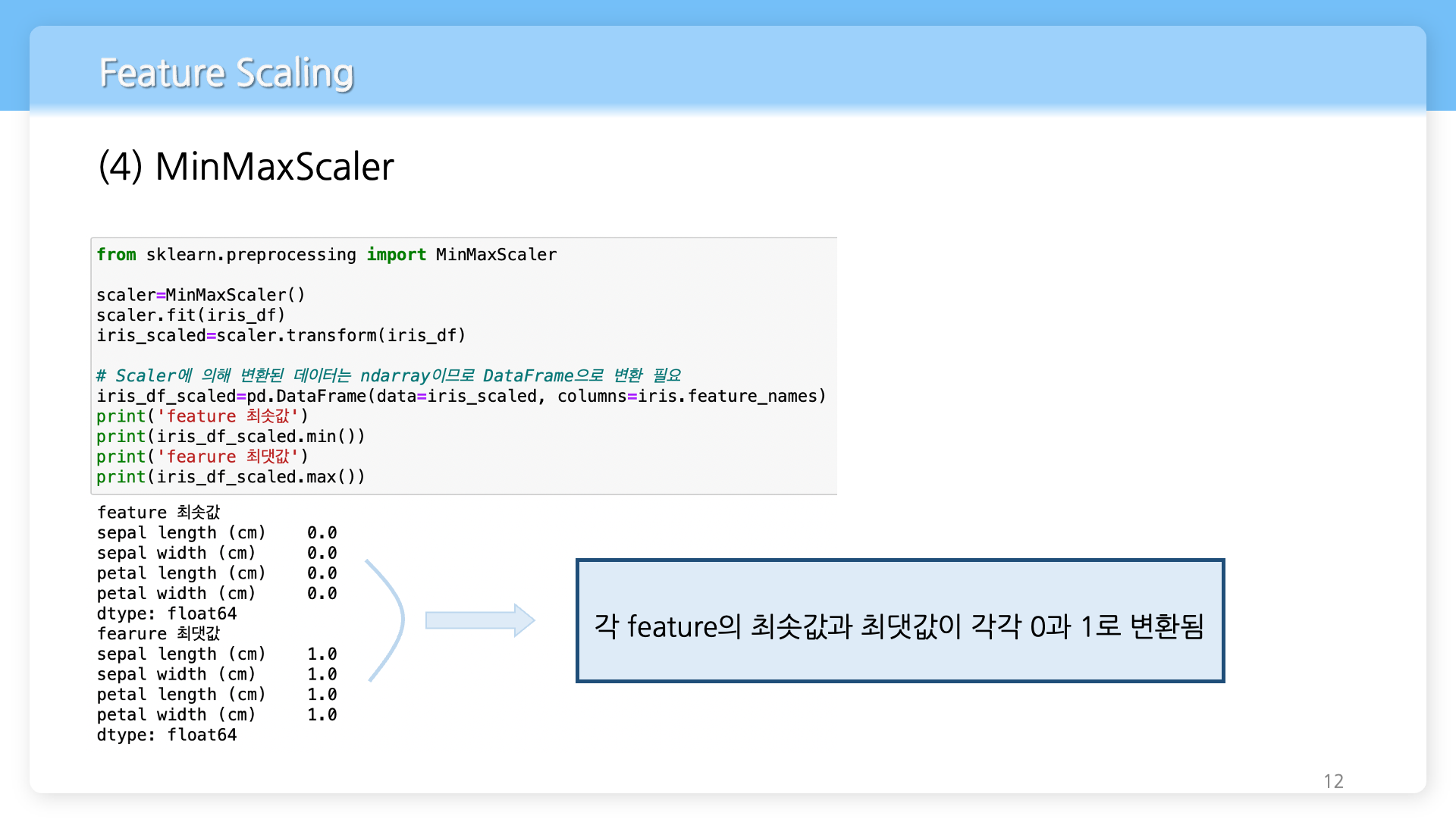Click the Feature Scaling slide title
This screenshot has width=1456, height=819.
[226, 73]
